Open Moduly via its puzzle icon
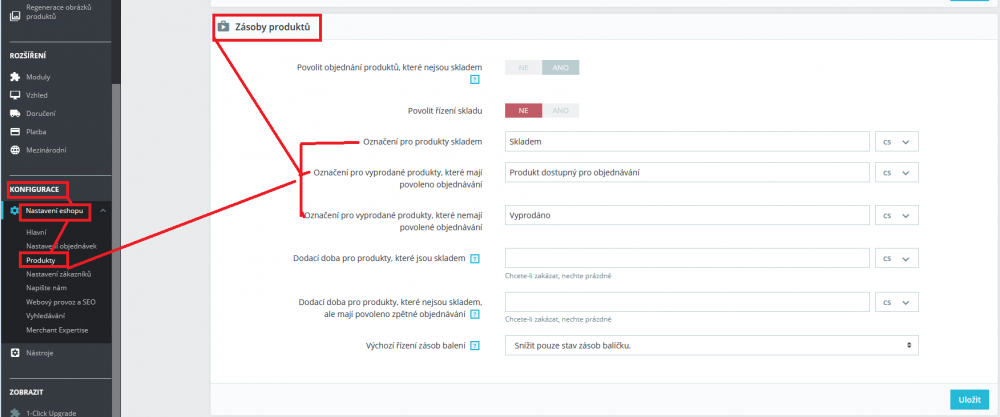 [x=15, y=77]
